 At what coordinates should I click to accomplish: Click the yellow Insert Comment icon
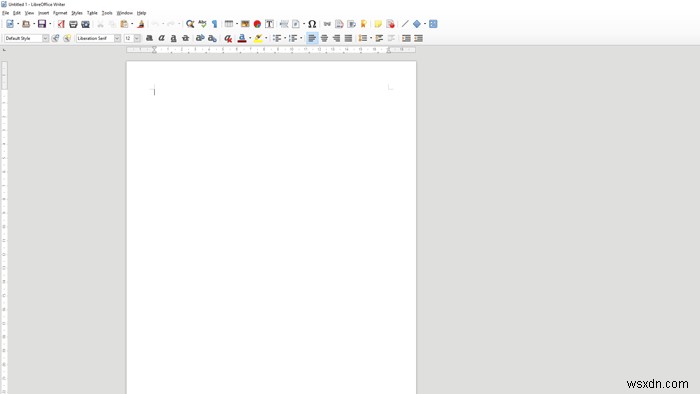[x=378, y=24]
